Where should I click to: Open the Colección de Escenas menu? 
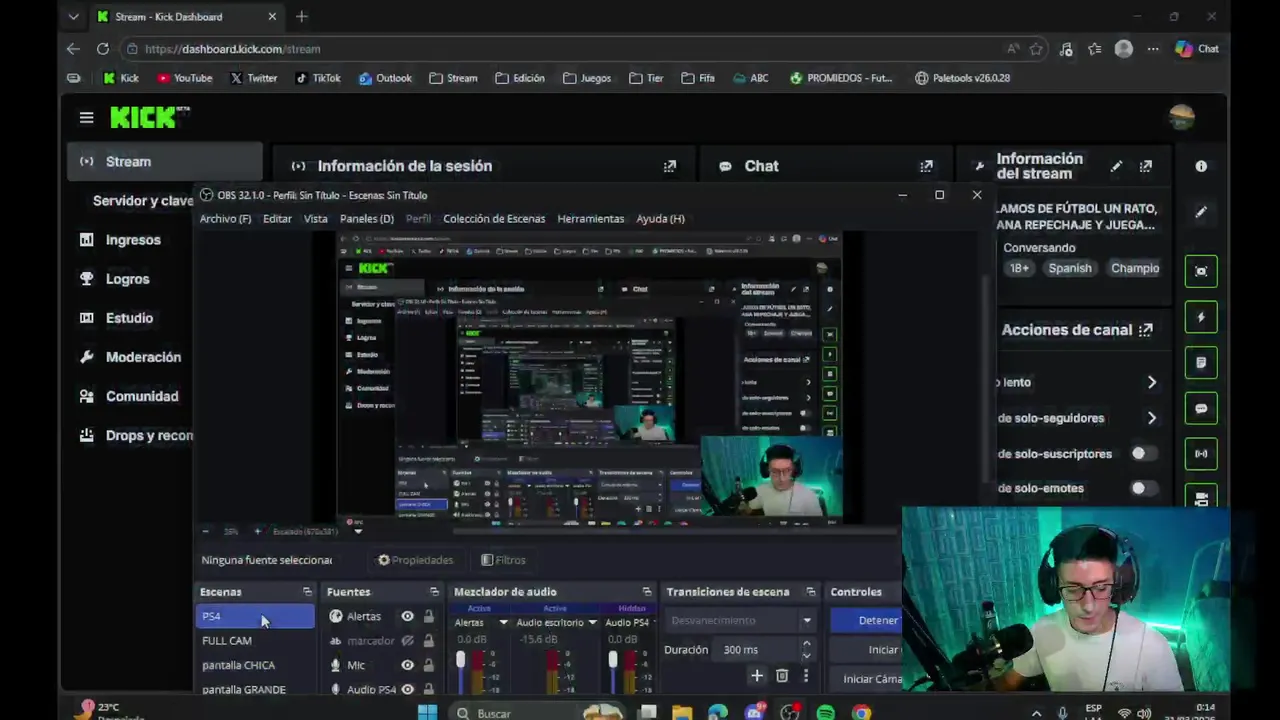pos(494,219)
